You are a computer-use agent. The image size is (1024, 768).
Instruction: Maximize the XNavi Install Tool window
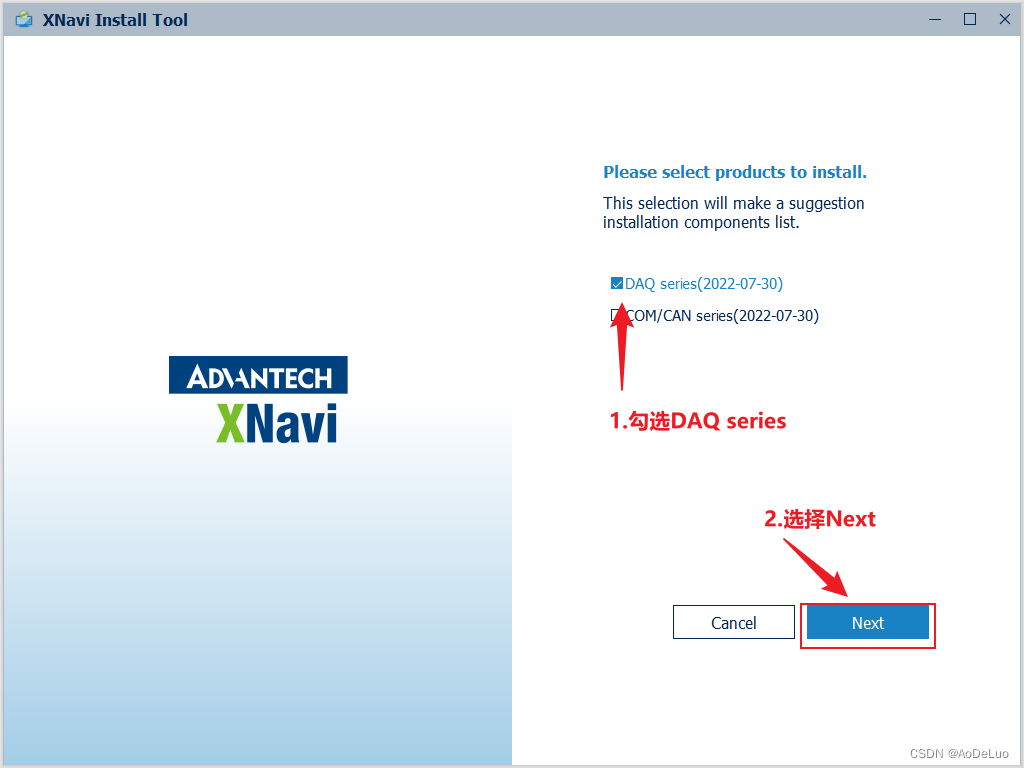click(970, 20)
